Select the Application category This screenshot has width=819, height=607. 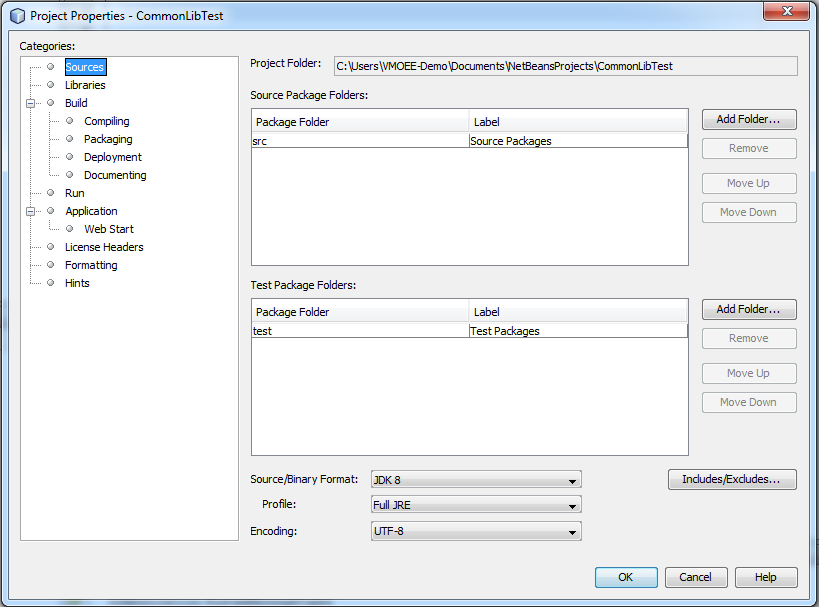pyautogui.click(x=91, y=211)
